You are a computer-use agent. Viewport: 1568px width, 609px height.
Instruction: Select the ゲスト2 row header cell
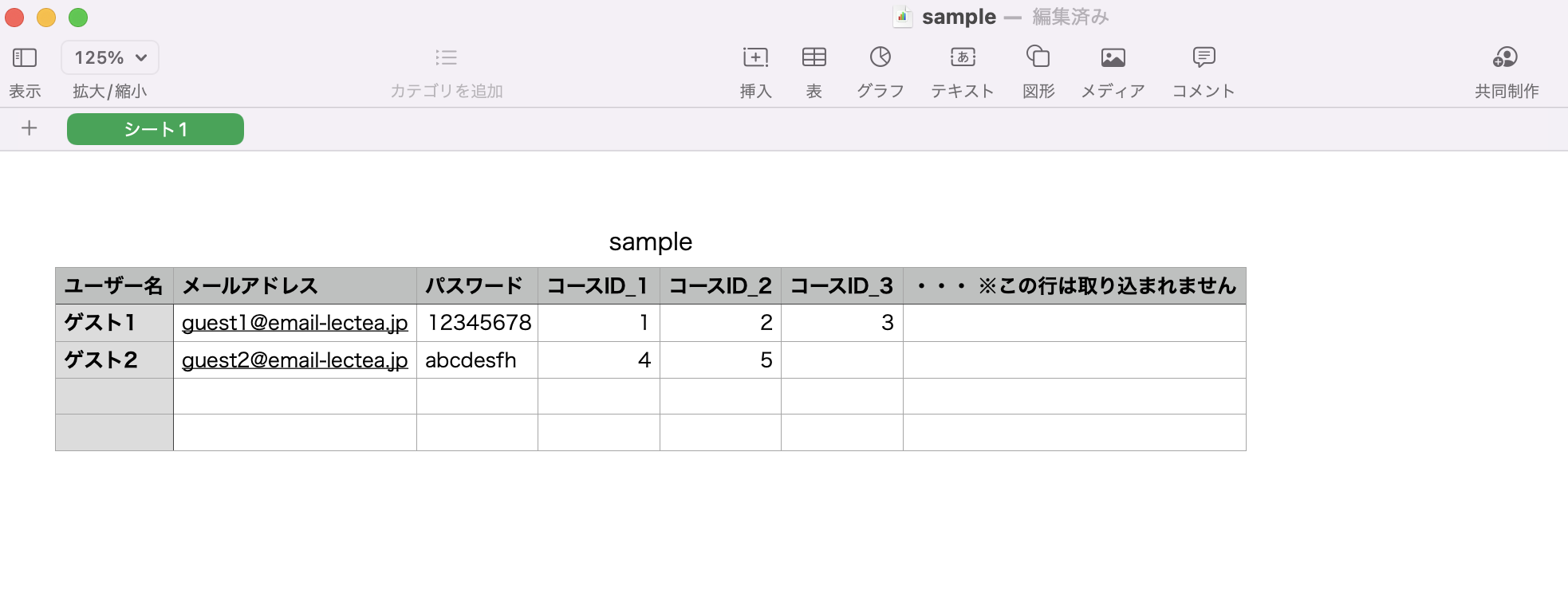pos(114,360)
